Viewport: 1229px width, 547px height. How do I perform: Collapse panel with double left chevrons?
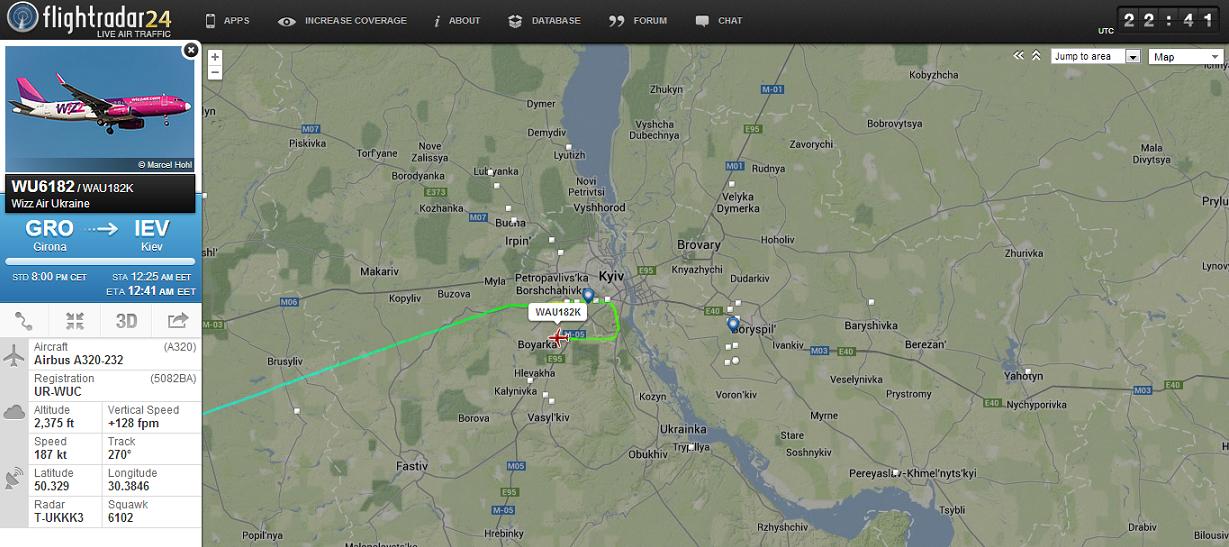pos(1018,56)
